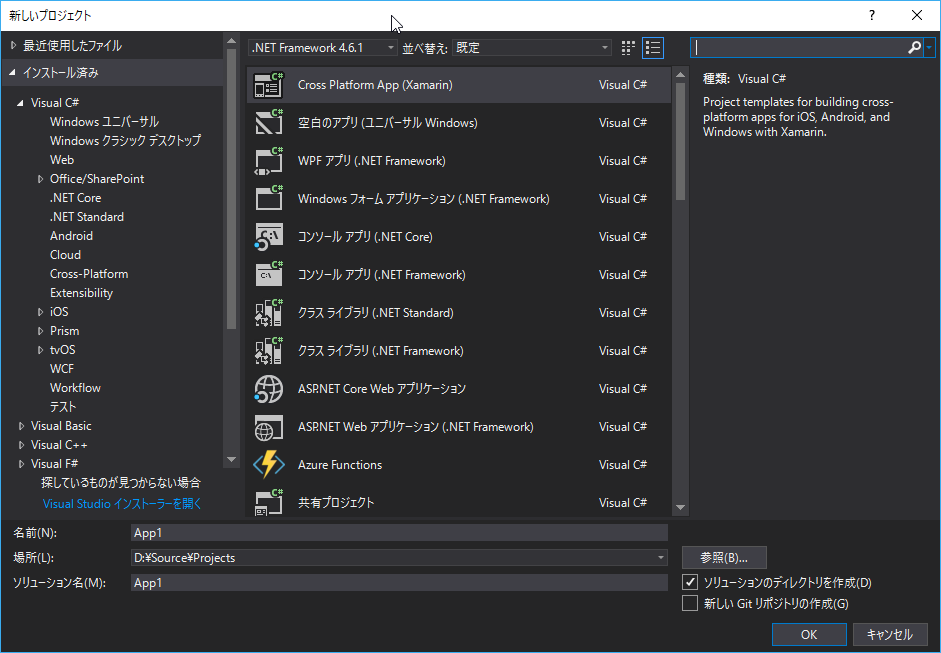Select Cross Platform App (Xamarin) template icon
The width and height of the screenshot is (941, 653).
coord(268,85)
